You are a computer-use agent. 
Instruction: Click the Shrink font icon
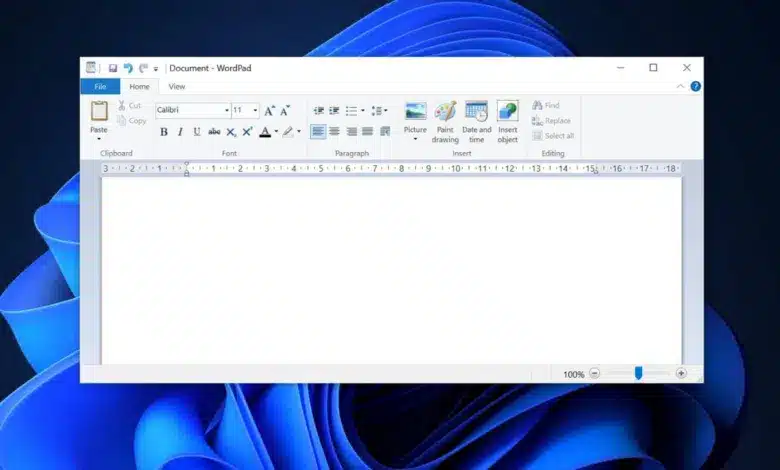click(285, 110)
